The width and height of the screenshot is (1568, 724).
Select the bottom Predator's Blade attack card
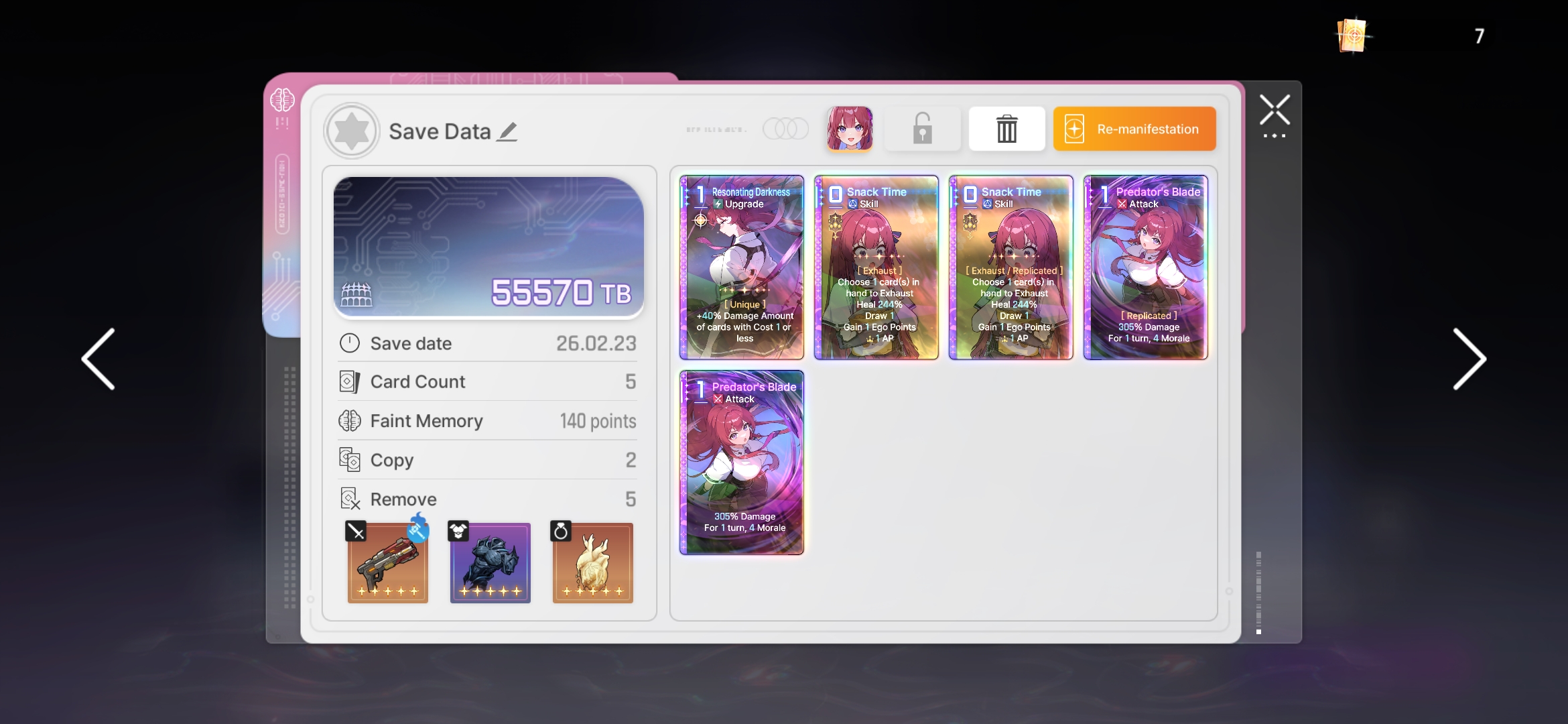[x=741, y=463]
